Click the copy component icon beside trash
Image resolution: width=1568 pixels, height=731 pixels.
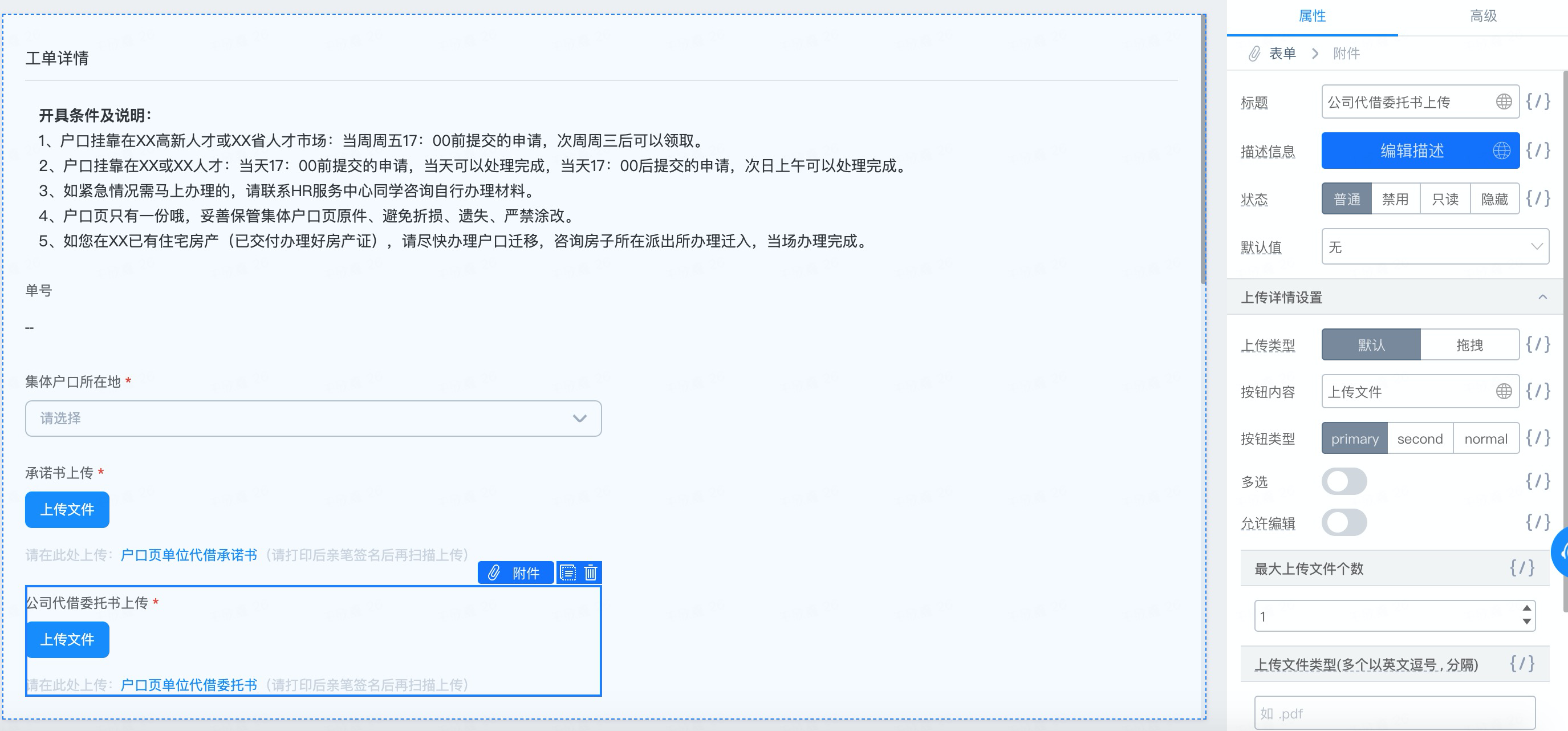[x=567, y=572]
